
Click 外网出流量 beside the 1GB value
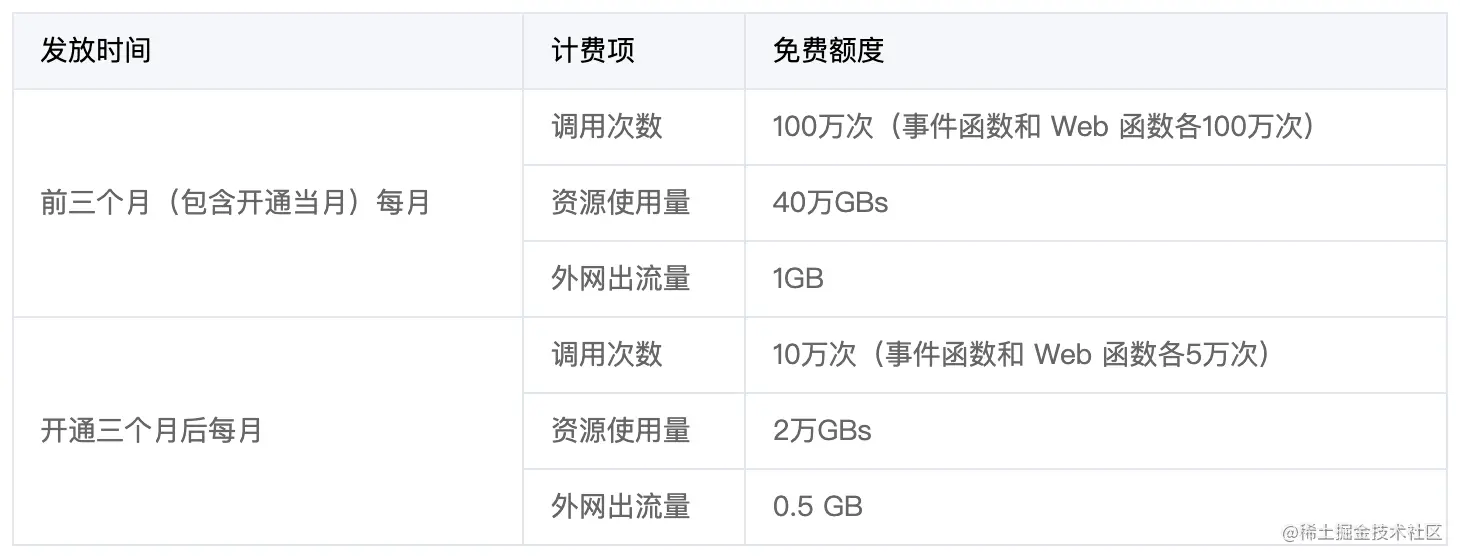(621, 279)
